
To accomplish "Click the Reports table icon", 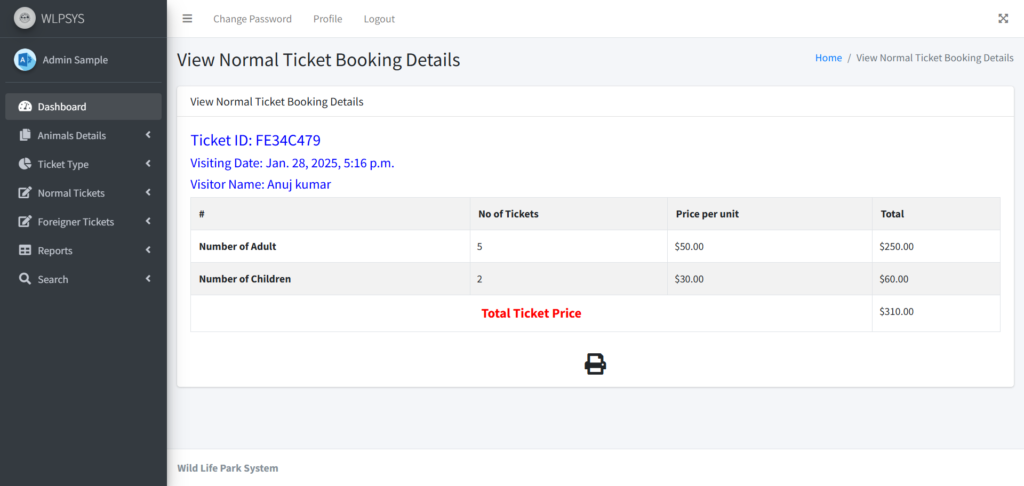I will coord(25,250).
